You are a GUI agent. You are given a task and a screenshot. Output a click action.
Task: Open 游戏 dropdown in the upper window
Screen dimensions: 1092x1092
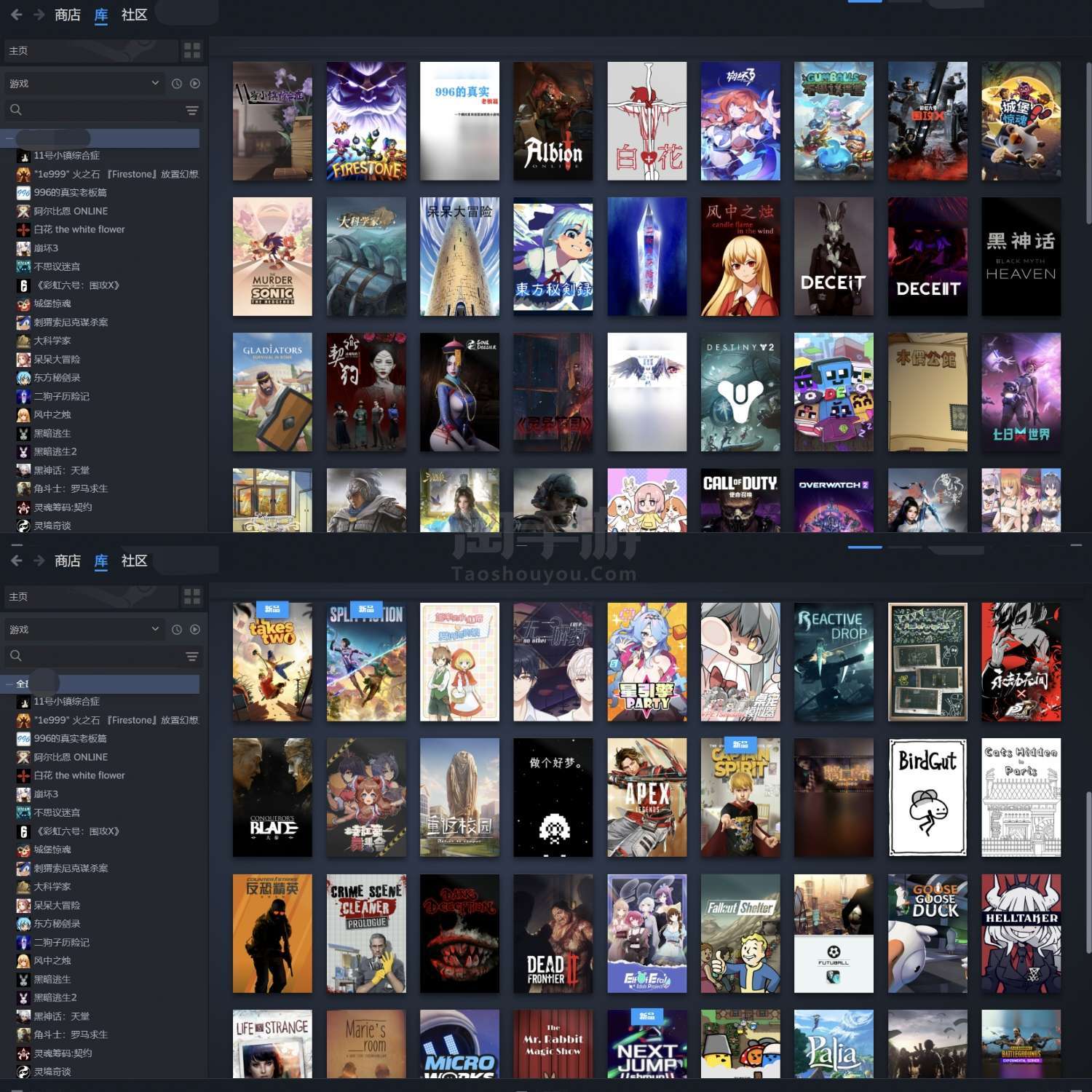coord(84,84)
